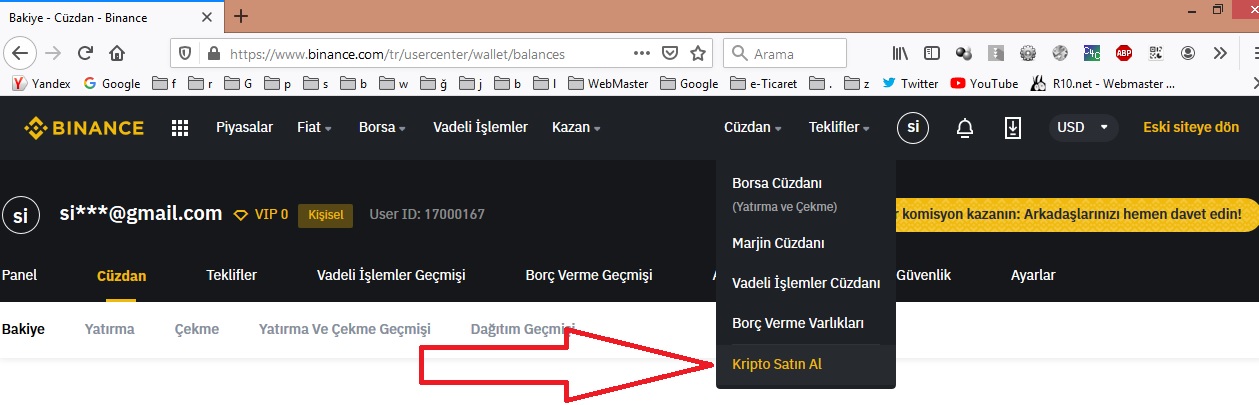Show tracking protection shield info
Image resolution: width=1259 pixels, height=405 pixels.
(x=184, y=53)
